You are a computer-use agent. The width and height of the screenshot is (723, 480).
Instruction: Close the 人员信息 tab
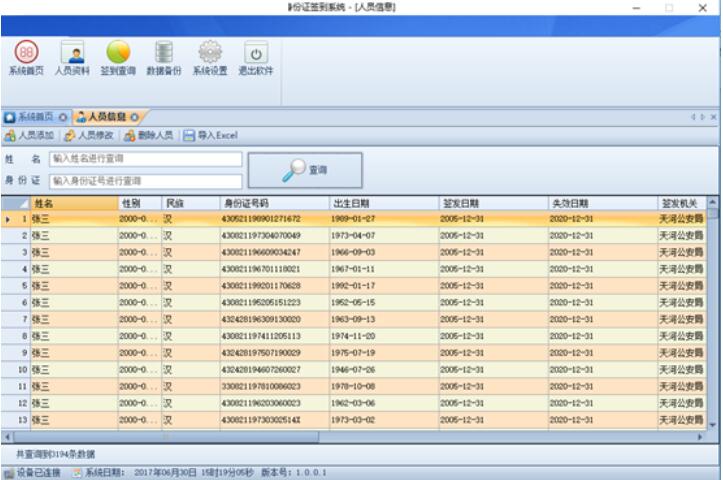134,117
